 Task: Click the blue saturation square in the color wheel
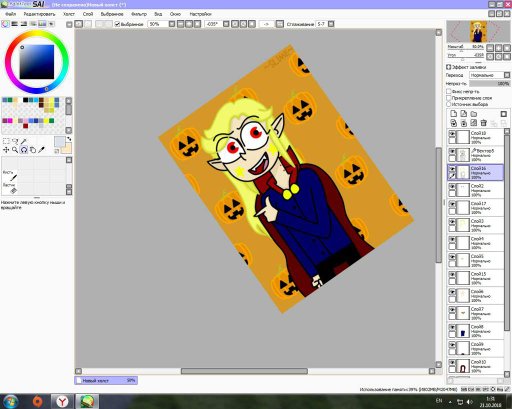tap(37, 62)
